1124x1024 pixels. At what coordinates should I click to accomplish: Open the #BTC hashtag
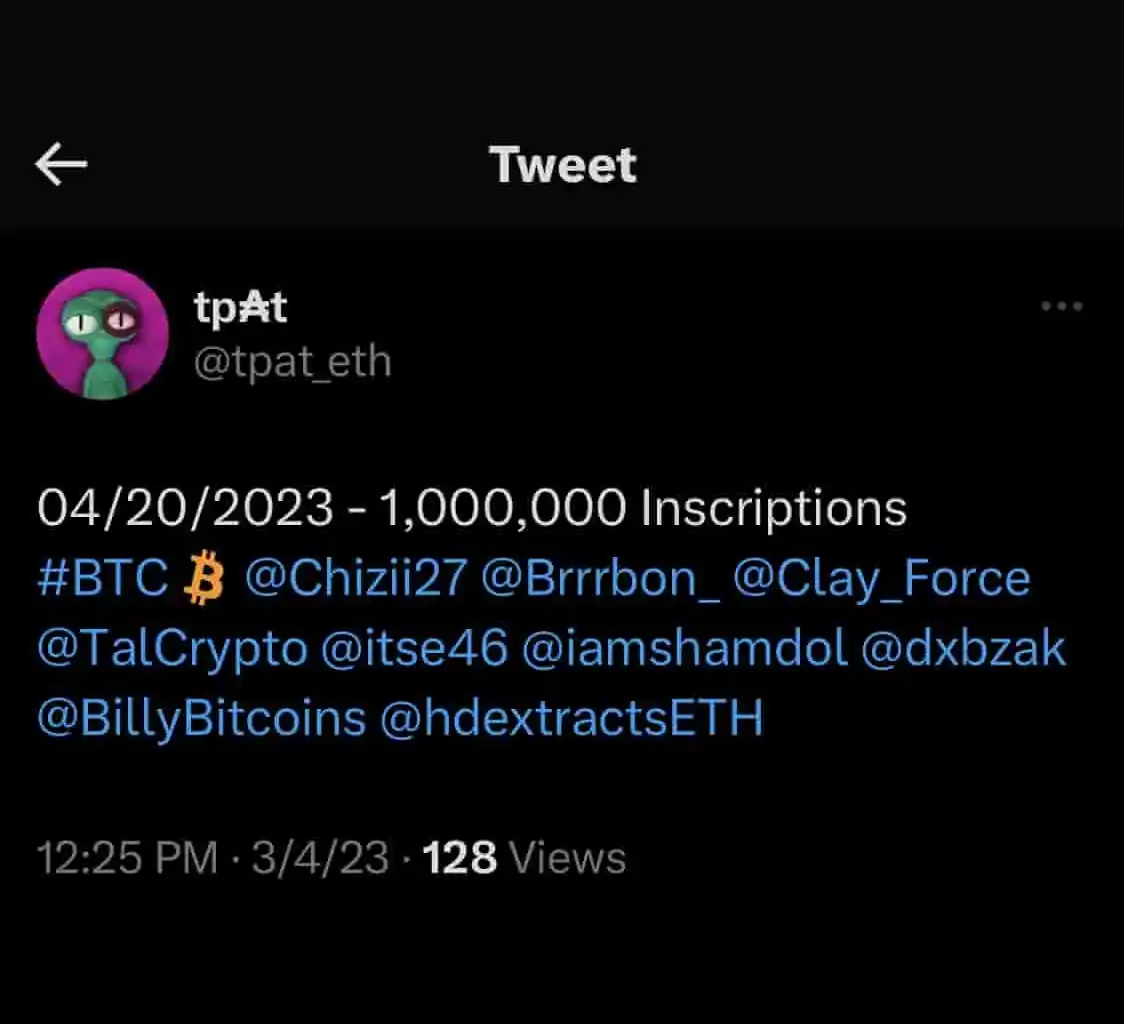tap(103, 580)
